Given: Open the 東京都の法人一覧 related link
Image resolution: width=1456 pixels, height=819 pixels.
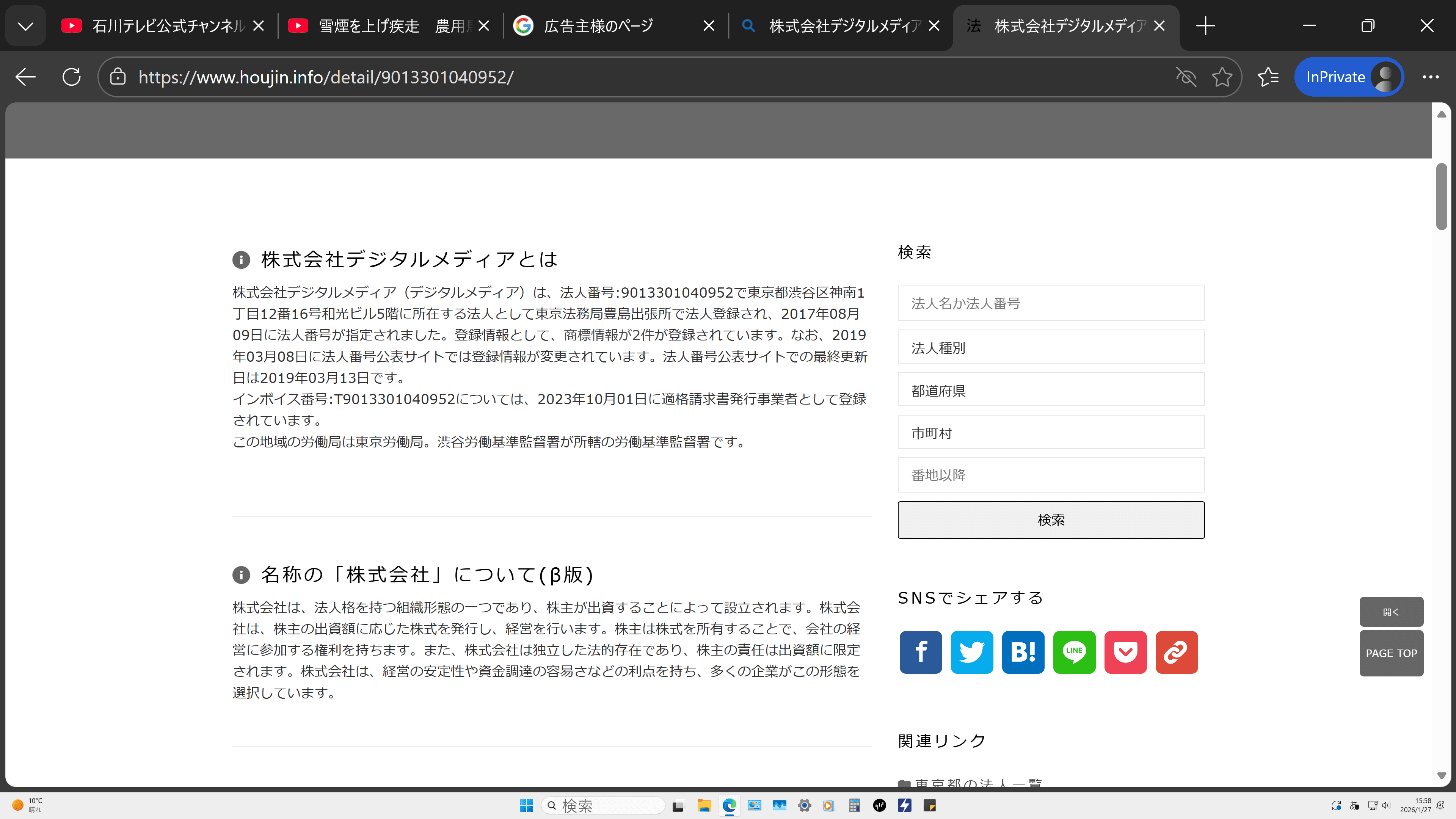Looking at the screenshot, I should tap(978, 783).
